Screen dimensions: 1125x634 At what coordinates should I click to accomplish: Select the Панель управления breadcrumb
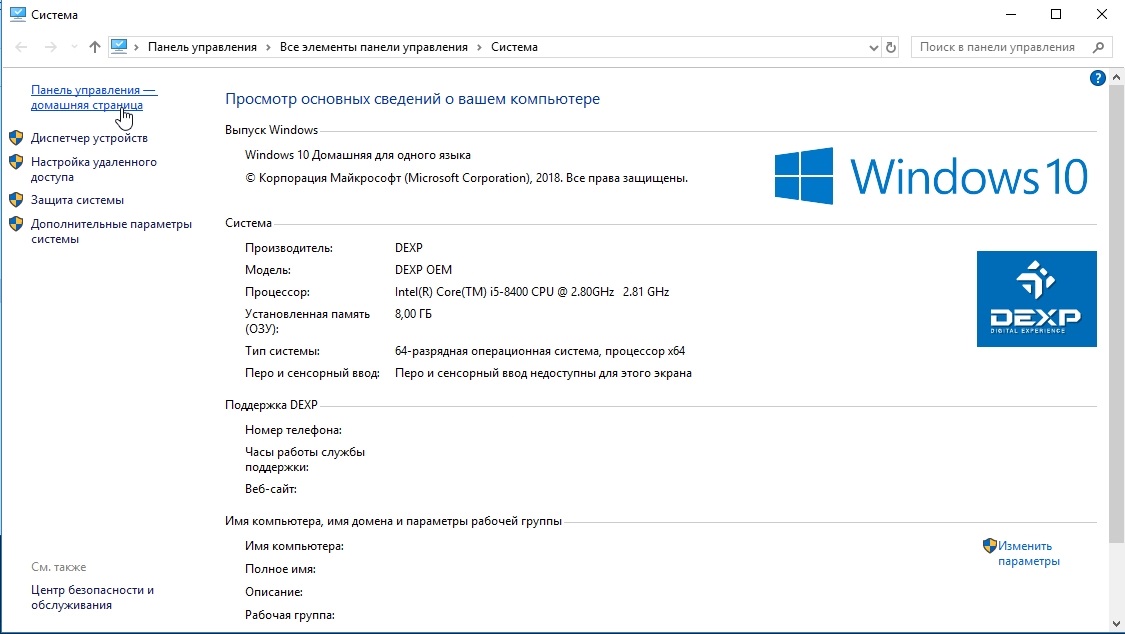[x=202, y=47]
